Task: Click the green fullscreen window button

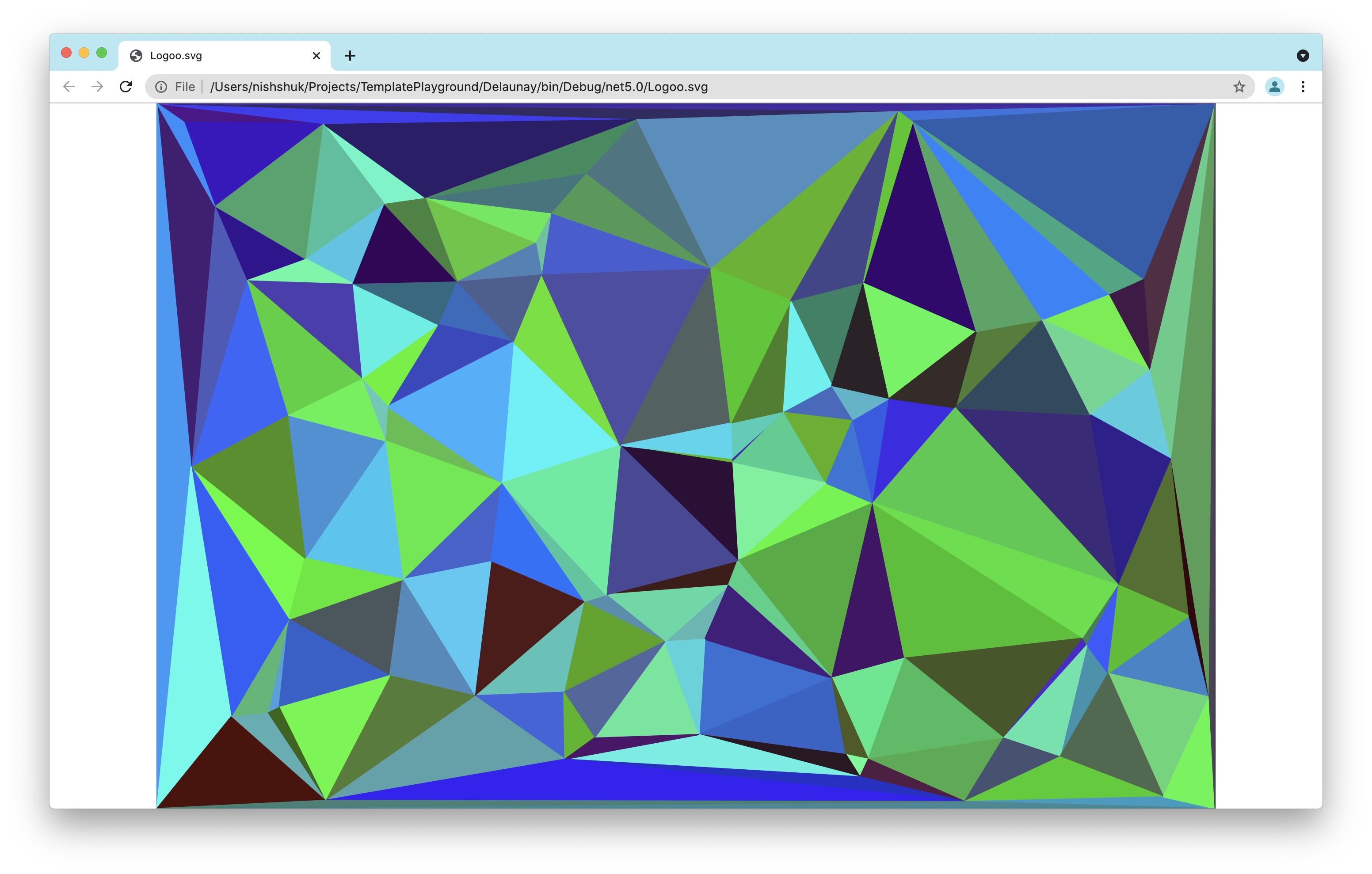Action: coord(101,53)
